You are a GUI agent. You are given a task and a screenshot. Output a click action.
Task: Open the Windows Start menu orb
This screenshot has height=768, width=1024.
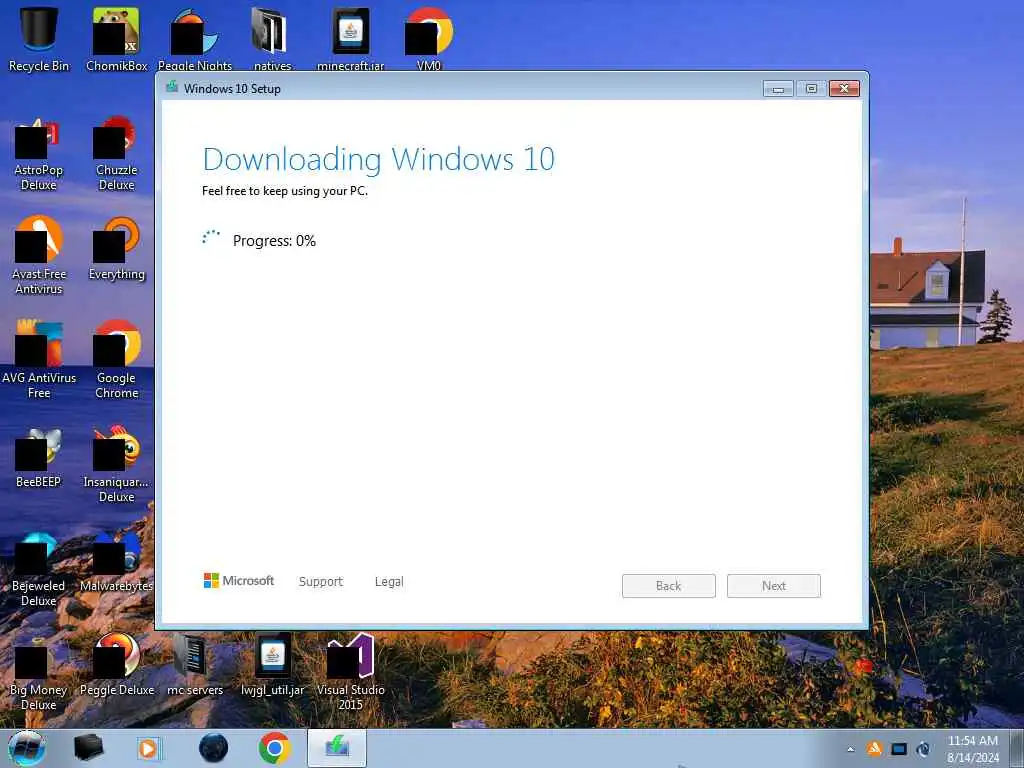click(x=26, y=748)
